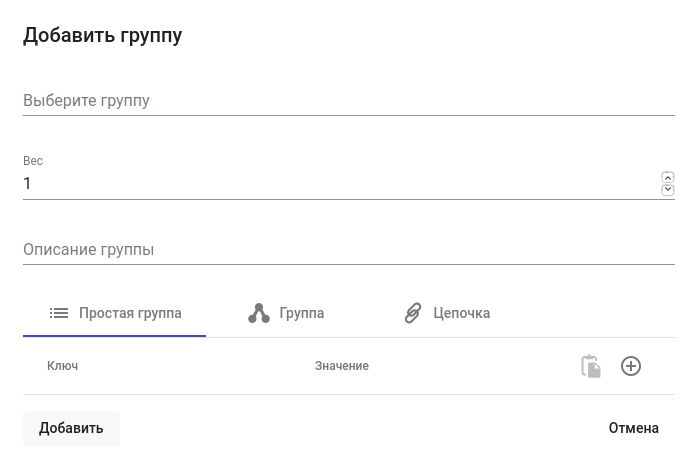The height and width of the screenshot is (456, 694).
Task: Select the Цепочка tab label
Action: [x=462, y=313]
